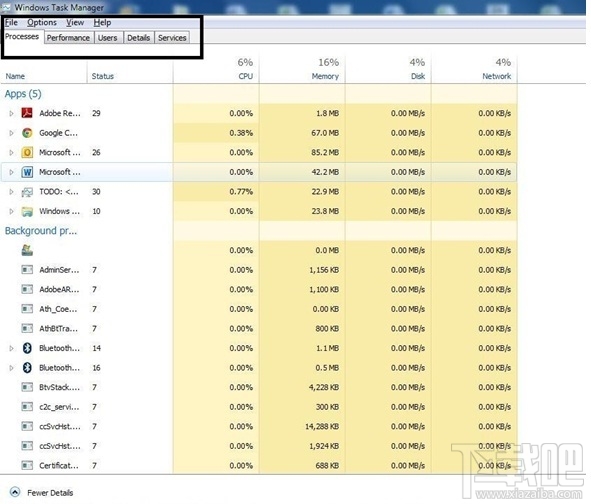Image resolution: width=591 pixels, height=504 pixels.
Task: Switch to the Services tab
Action: tap(172, 38)
